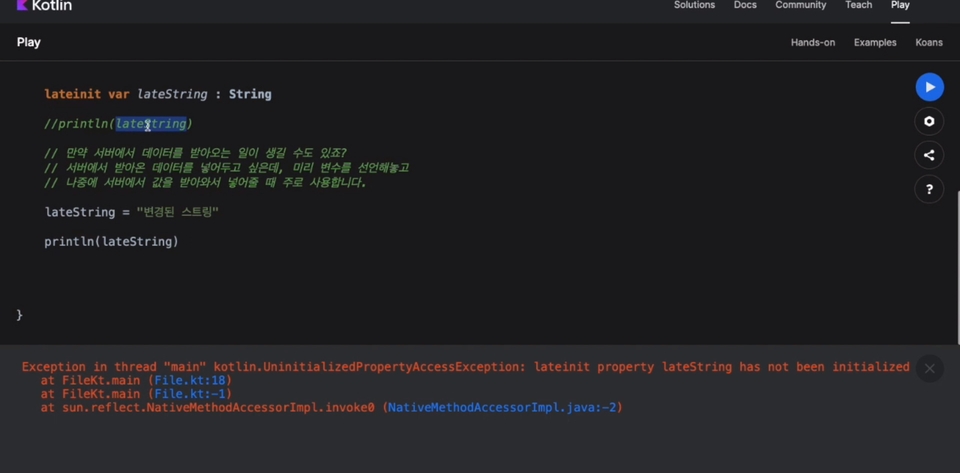960x473 pixels.
Task: Open the Koans link
Action: coord(929,42)
